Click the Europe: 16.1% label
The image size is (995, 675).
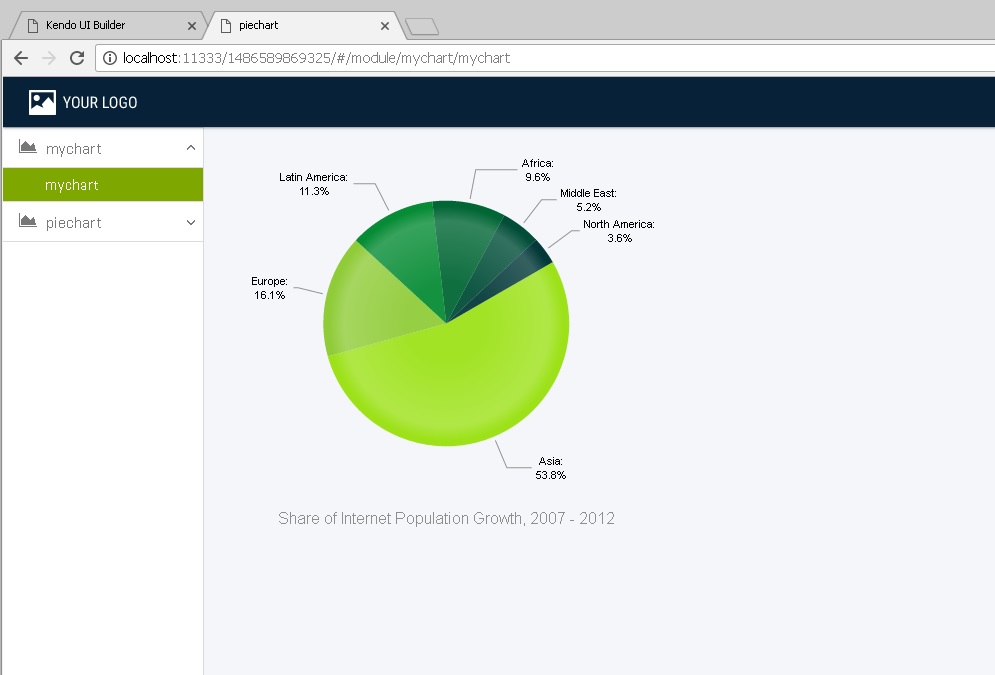pos(269,288)
